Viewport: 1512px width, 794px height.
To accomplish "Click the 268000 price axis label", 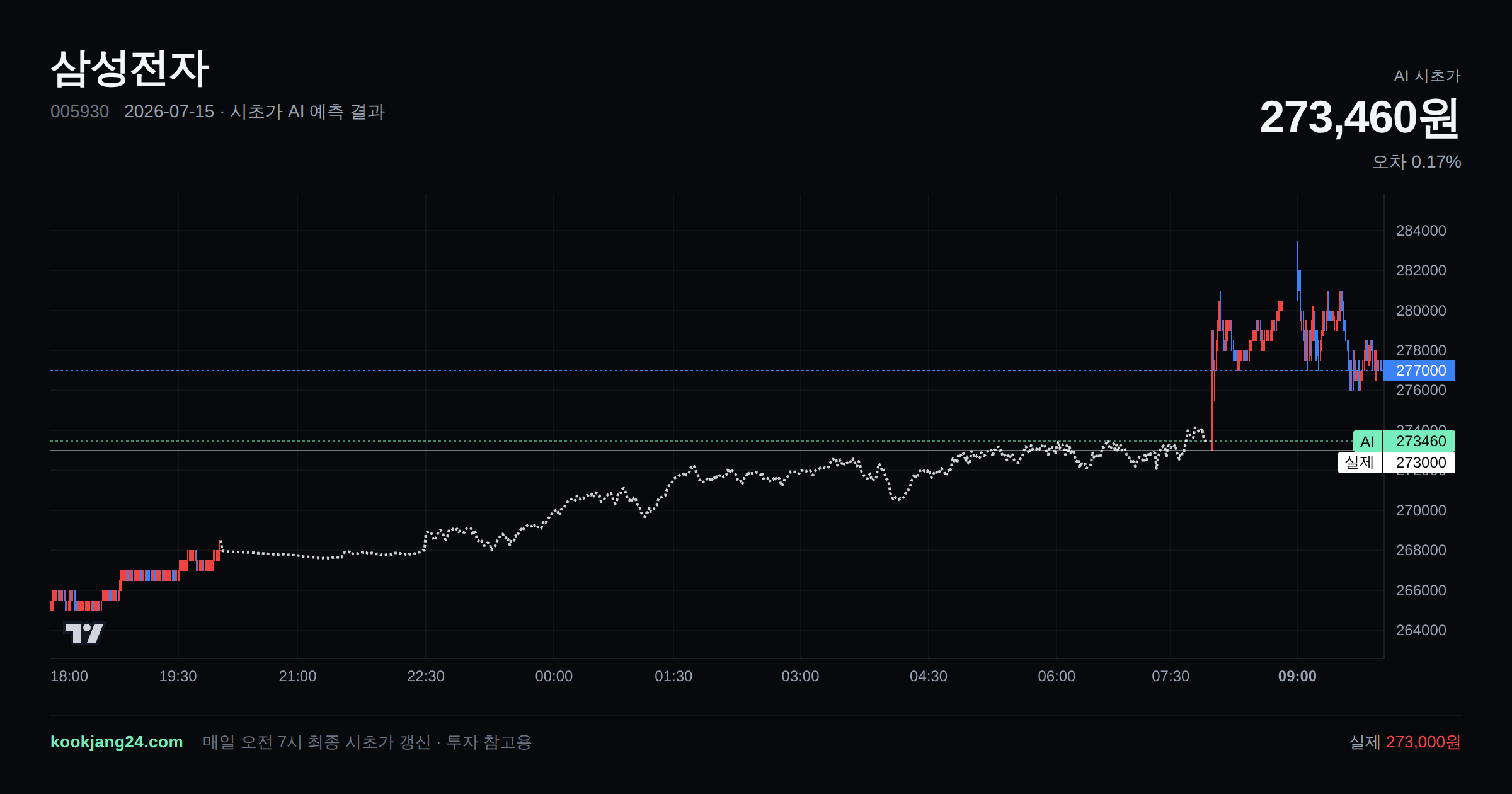I will click(1421, 550).
